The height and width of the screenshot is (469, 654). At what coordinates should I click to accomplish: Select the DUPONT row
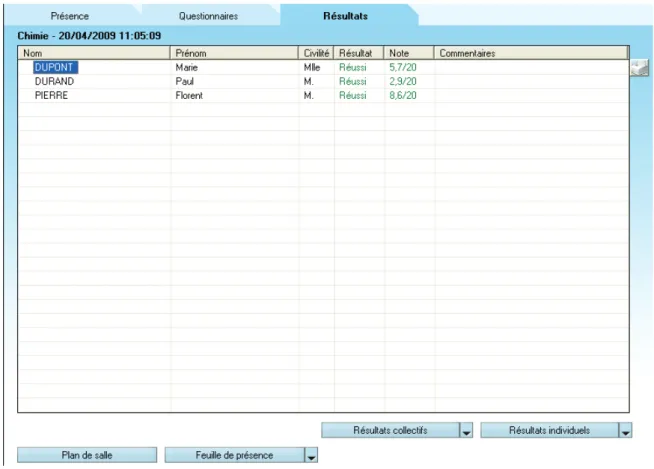point(323,67)
